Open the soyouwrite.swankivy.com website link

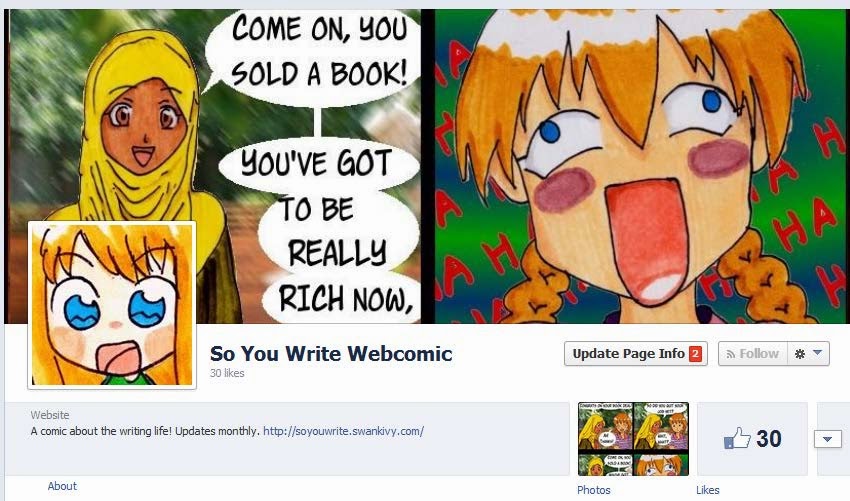343,431
